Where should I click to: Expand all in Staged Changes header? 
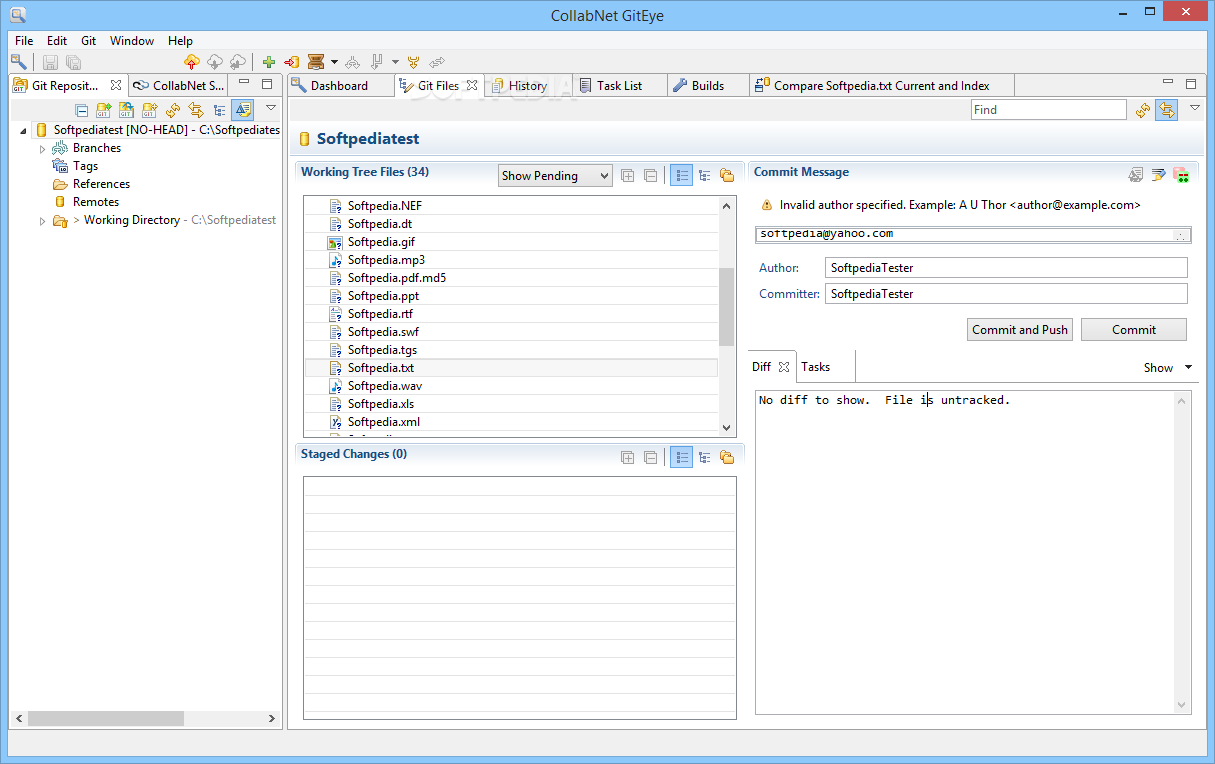pyautogui.click(x=628, y=458)
